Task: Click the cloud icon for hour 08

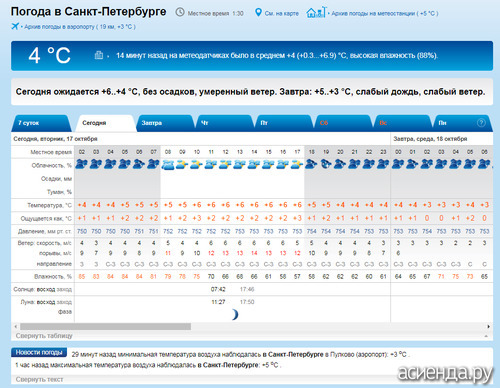Action: pyautogui.click(x=168, y=165)
